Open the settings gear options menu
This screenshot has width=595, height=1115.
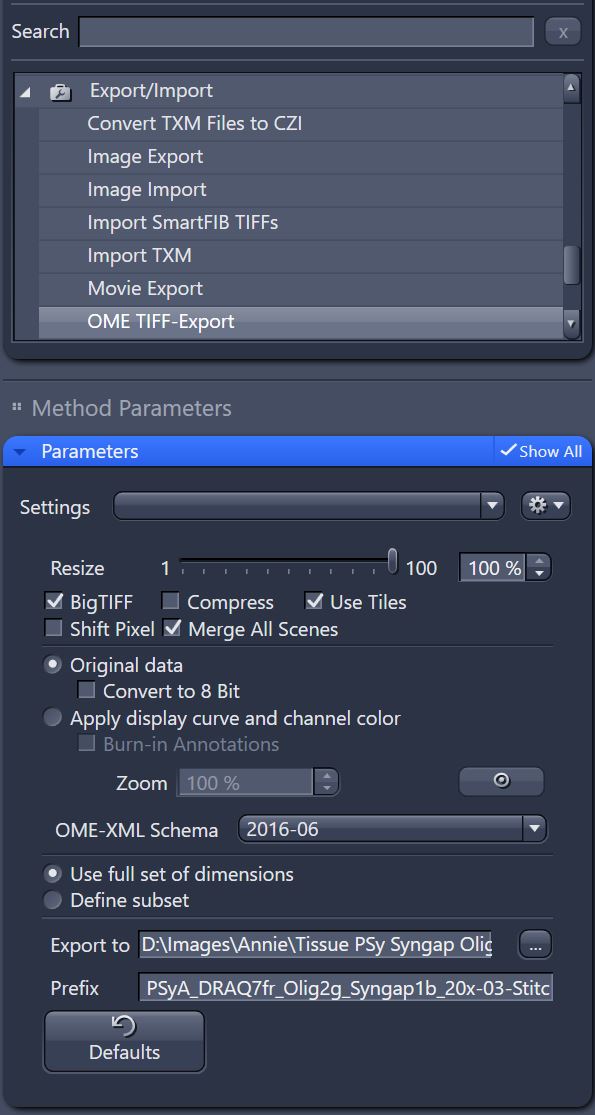(x=546, y=506)
